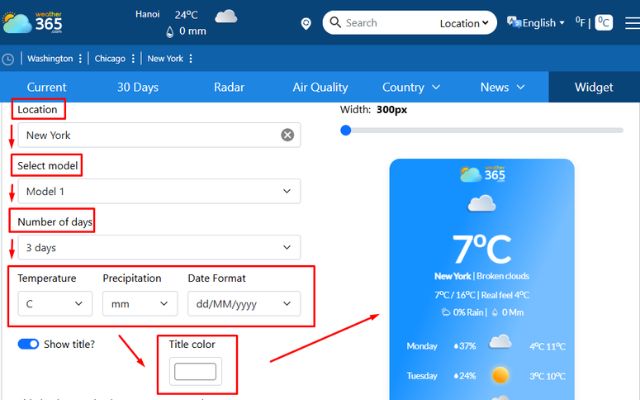
Task: Open New York three-dot options
Action: point(191,59)
